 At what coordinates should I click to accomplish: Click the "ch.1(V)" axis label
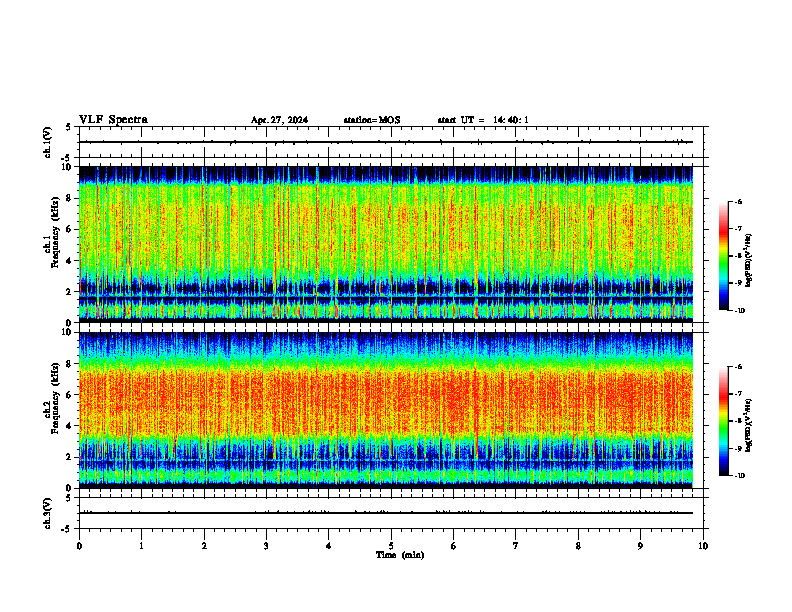[47, 142]
